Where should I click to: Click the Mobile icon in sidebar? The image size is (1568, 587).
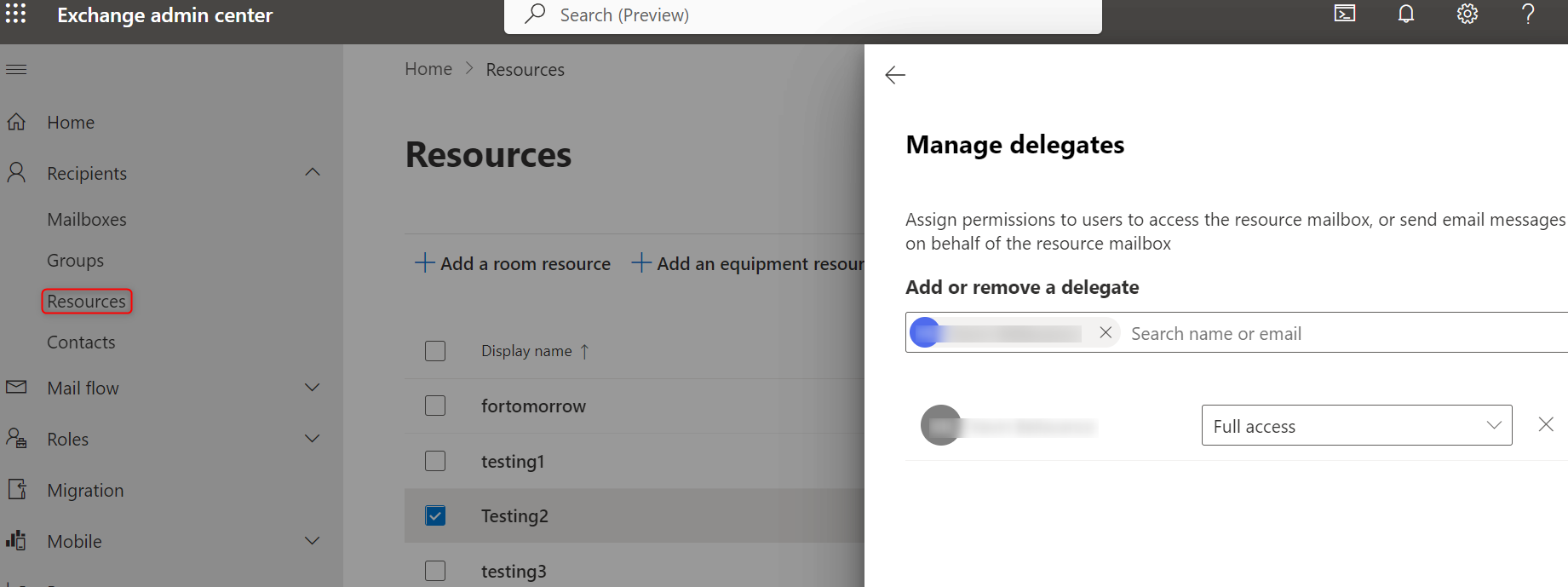16,540
